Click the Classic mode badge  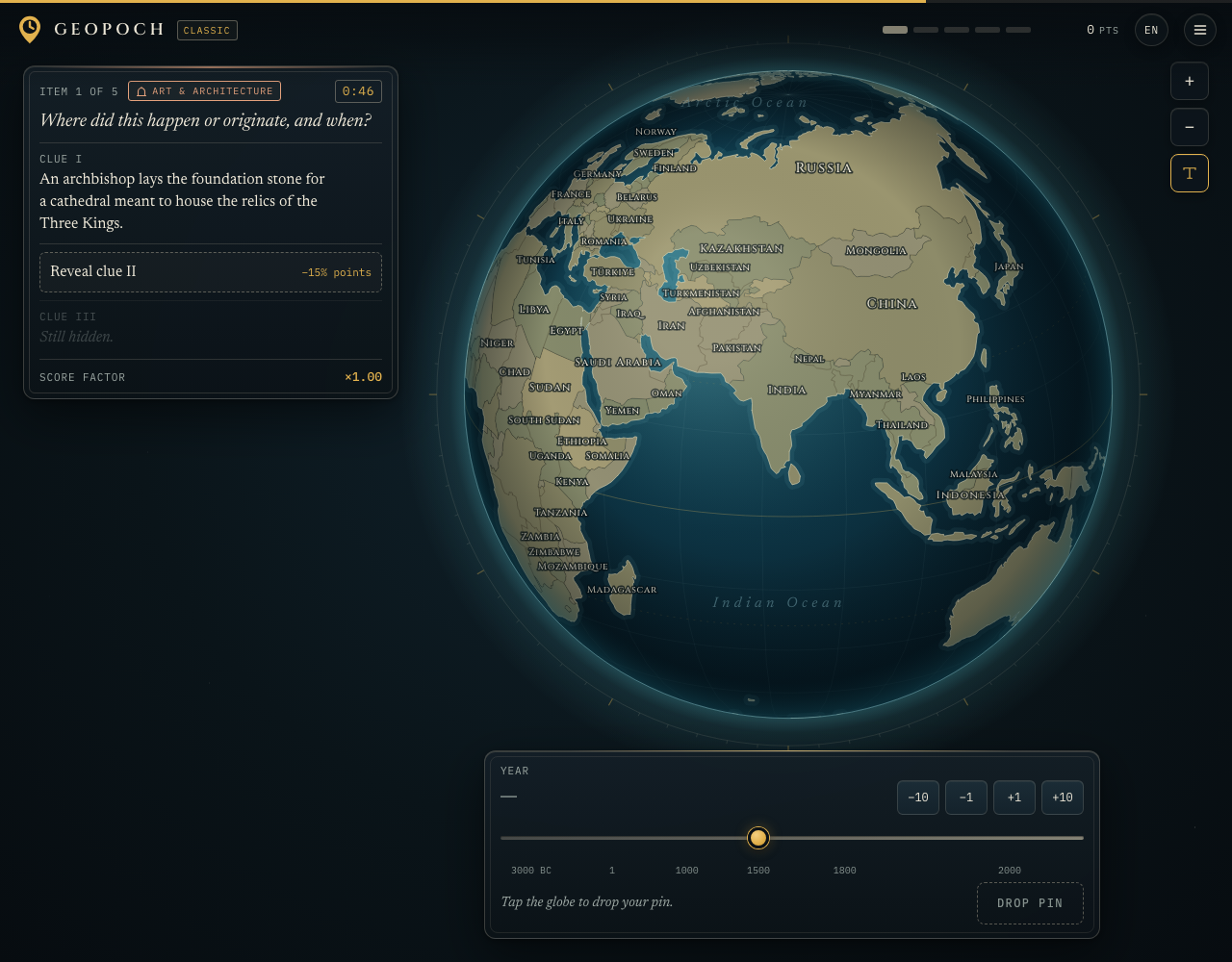pyautogui.click(x=207, y=31)
